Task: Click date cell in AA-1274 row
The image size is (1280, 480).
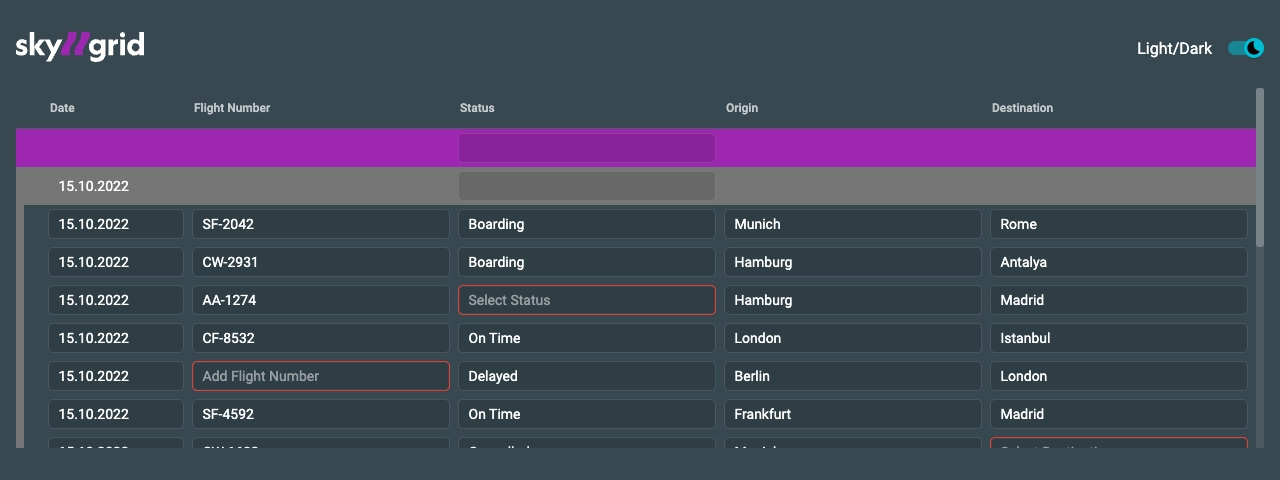Action: click(x=116, y=300)
